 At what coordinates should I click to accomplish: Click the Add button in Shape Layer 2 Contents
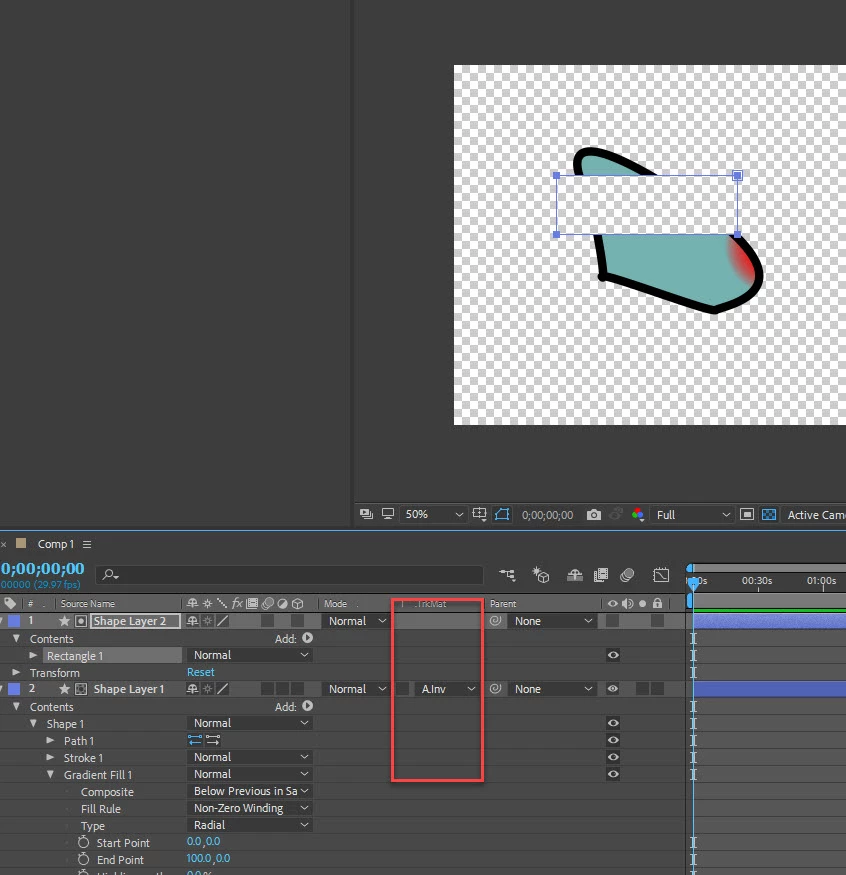[307, 638]
